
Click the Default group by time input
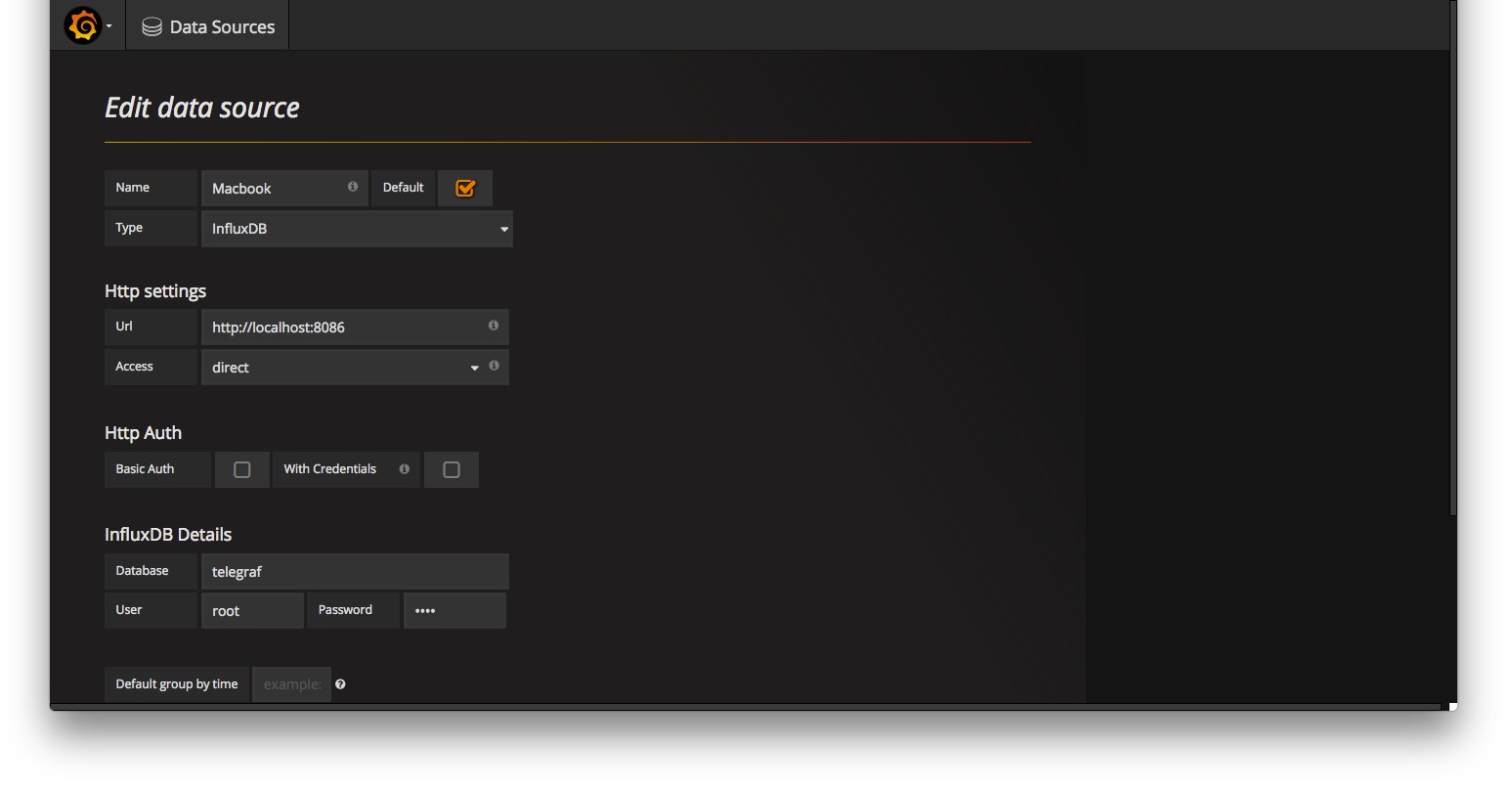click(x=292, y=684)
